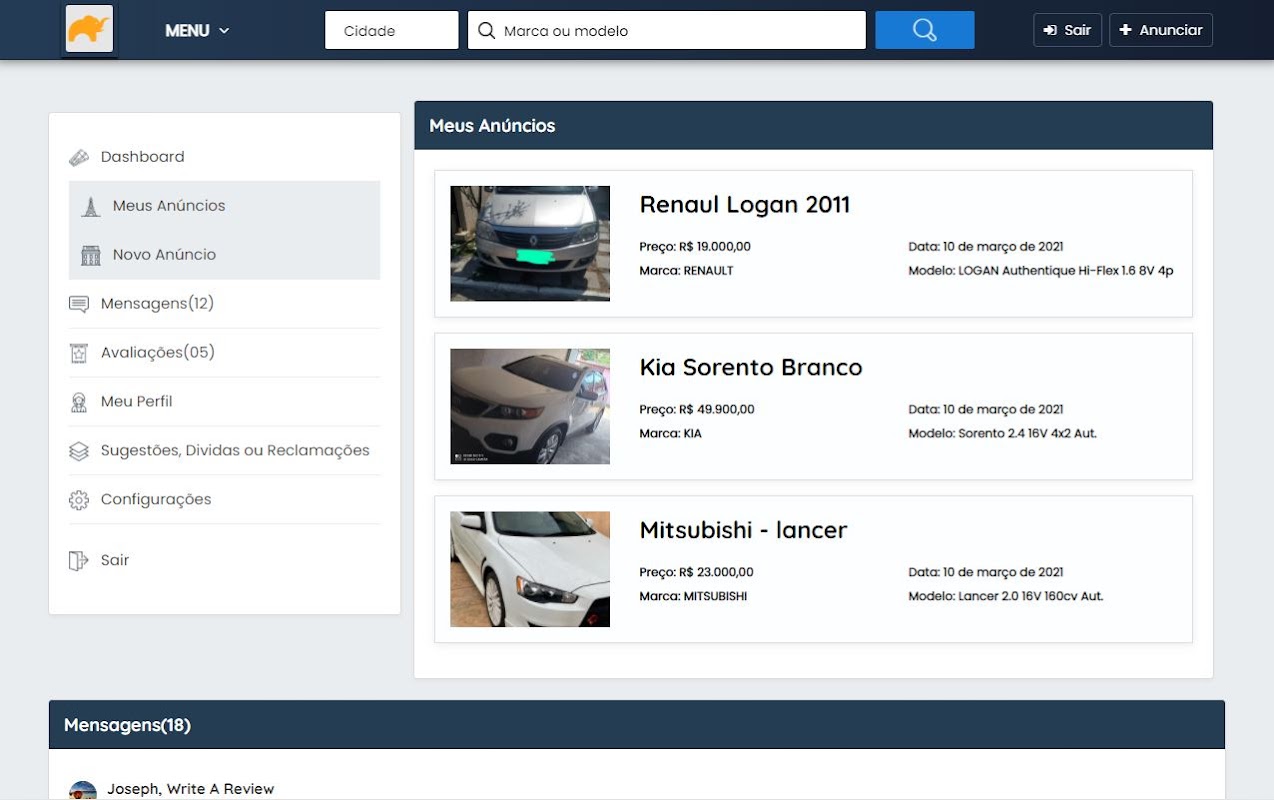
Task: Click the magnifier icon inside search field
Action: pos(487,31)
